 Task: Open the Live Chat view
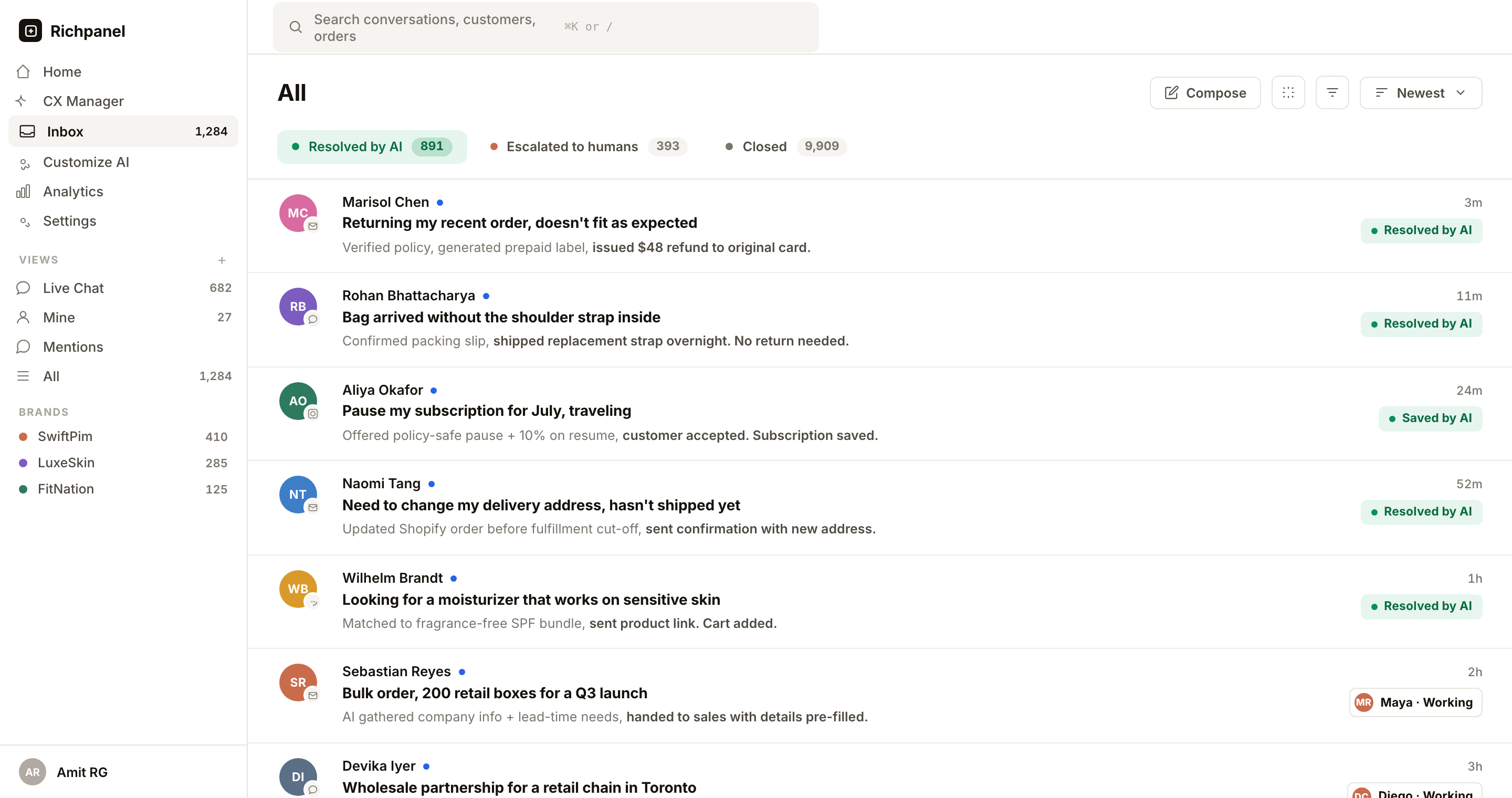(x=123, y=288)
